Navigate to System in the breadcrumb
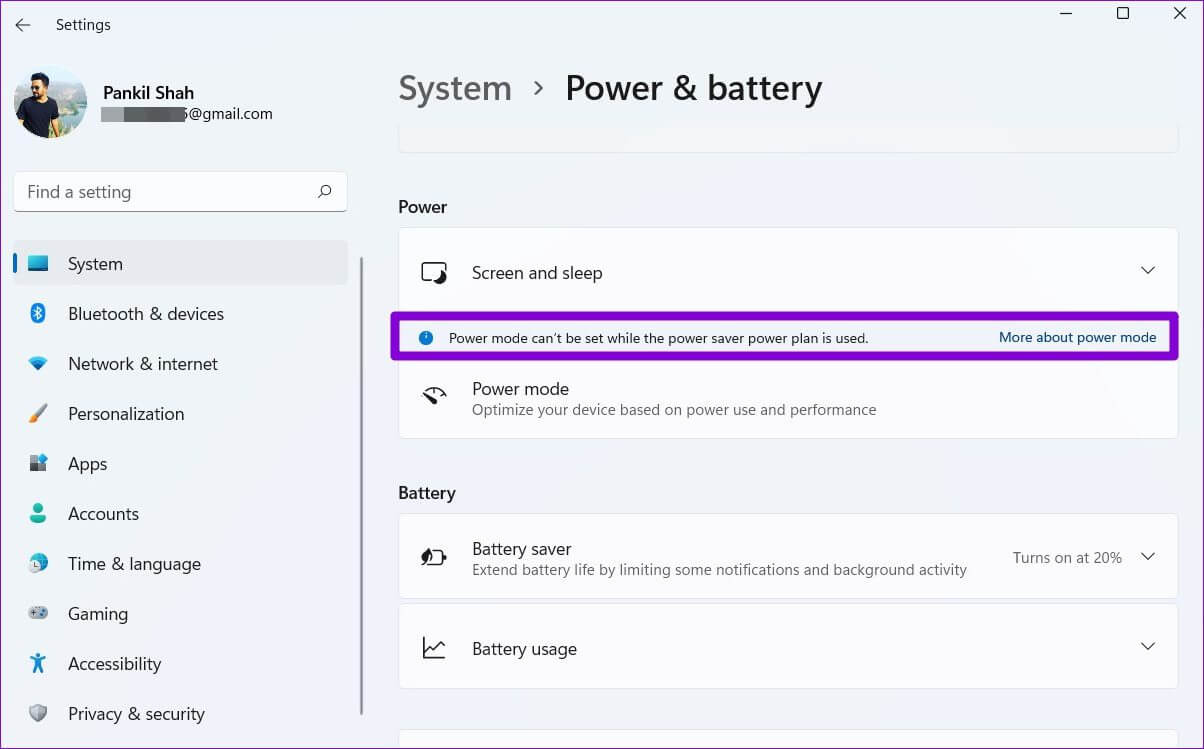 [455, 89]
